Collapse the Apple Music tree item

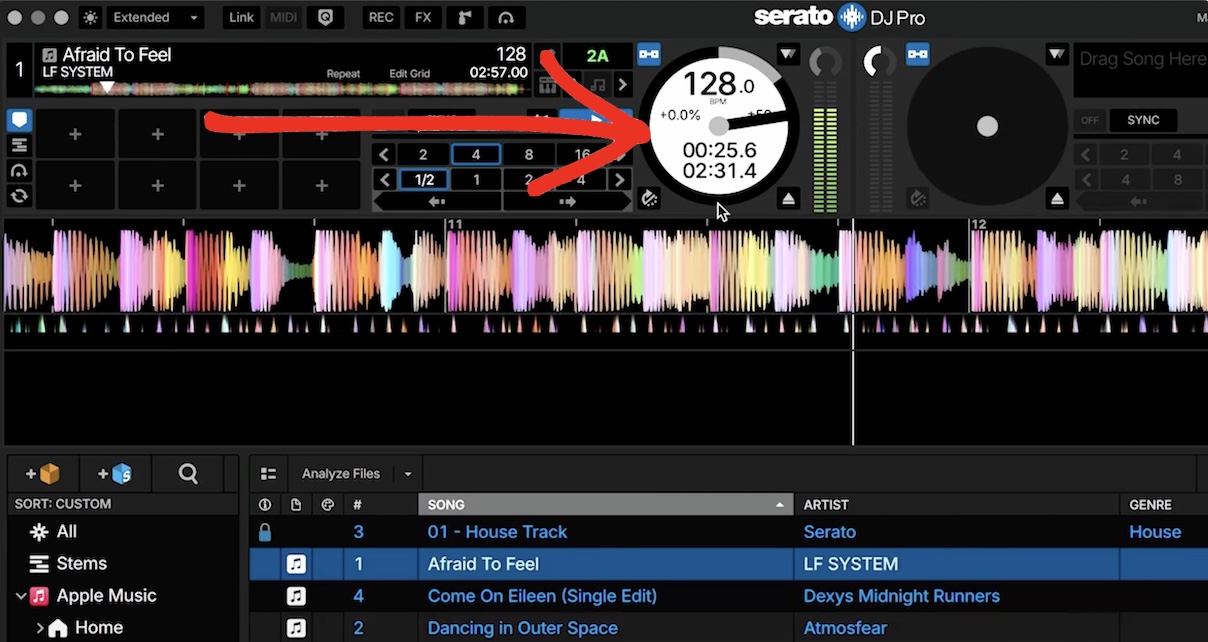point(20,596)
